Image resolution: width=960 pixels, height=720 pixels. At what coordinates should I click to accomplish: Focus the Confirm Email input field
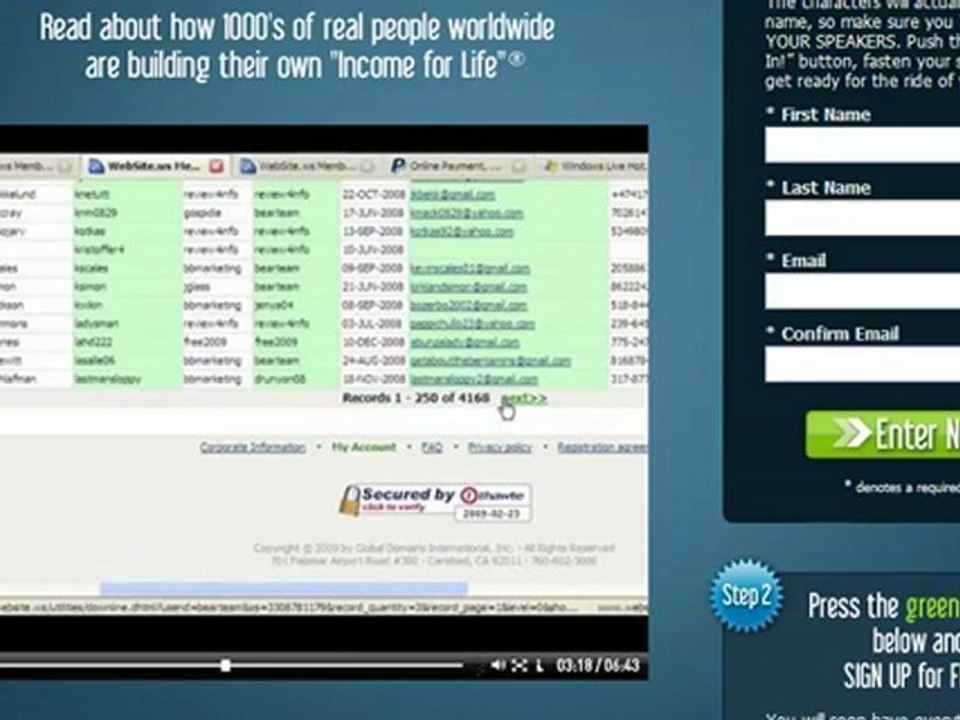(862, 364)
